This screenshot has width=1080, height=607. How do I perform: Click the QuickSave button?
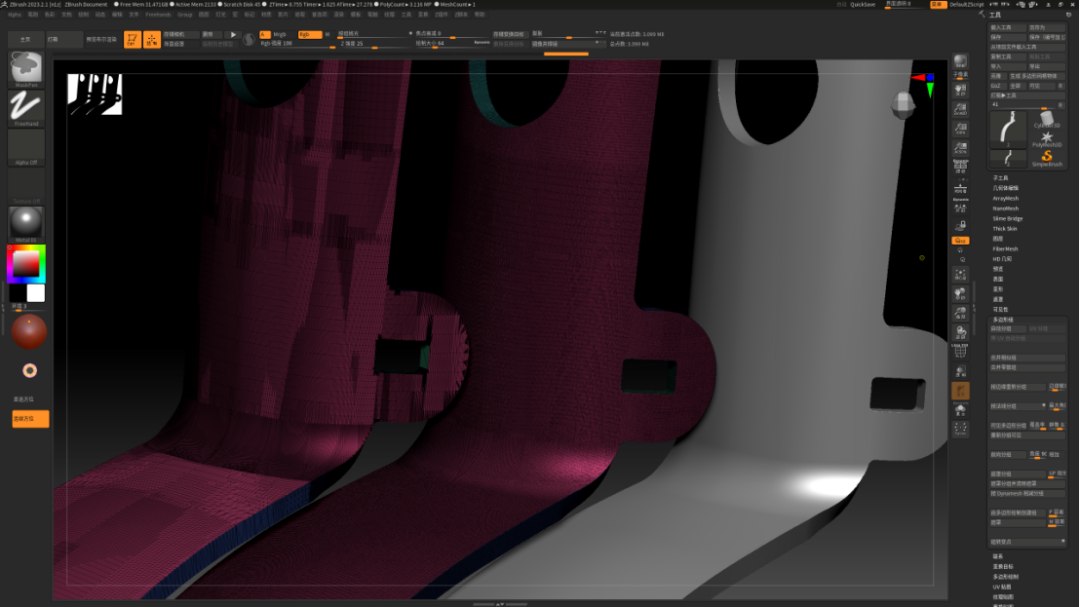pyautogui.click(x=862, y=5)
